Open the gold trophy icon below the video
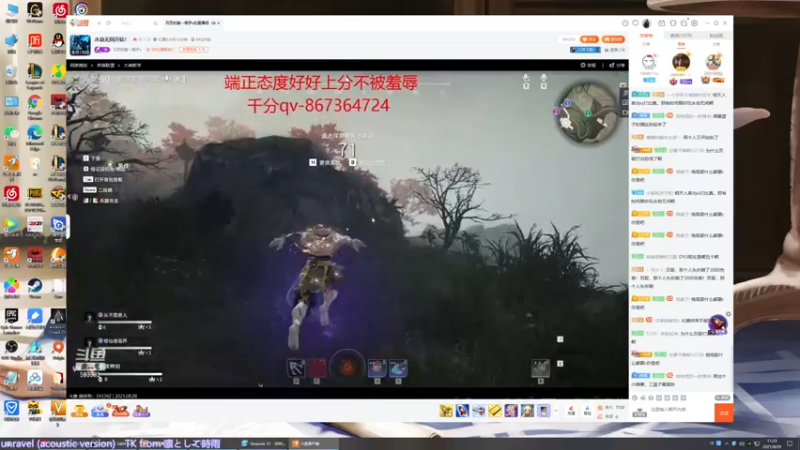 pos(79,411)
